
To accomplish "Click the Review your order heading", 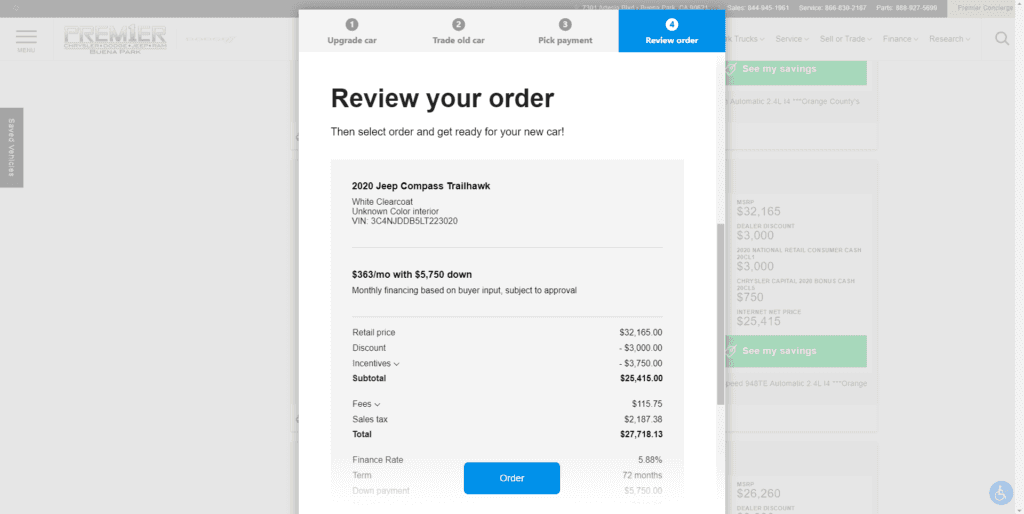I will [x=442, y=99].
